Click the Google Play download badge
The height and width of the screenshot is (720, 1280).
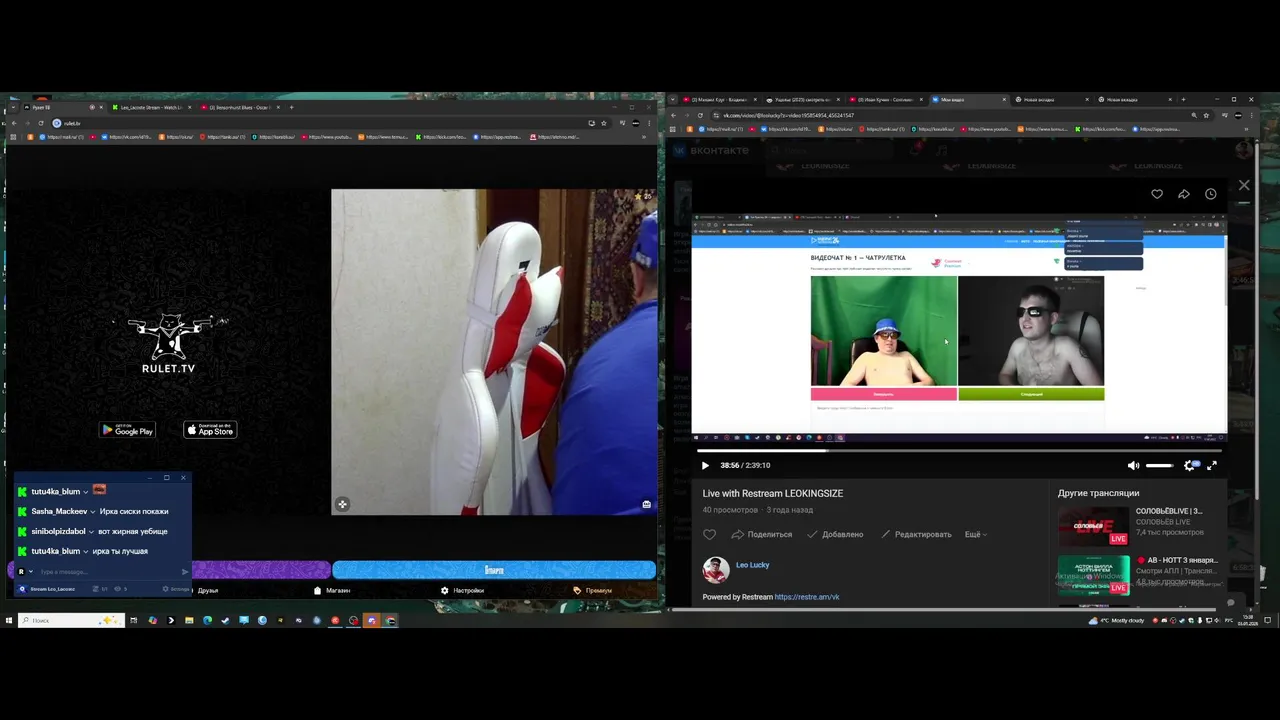[x=127, y=430]
